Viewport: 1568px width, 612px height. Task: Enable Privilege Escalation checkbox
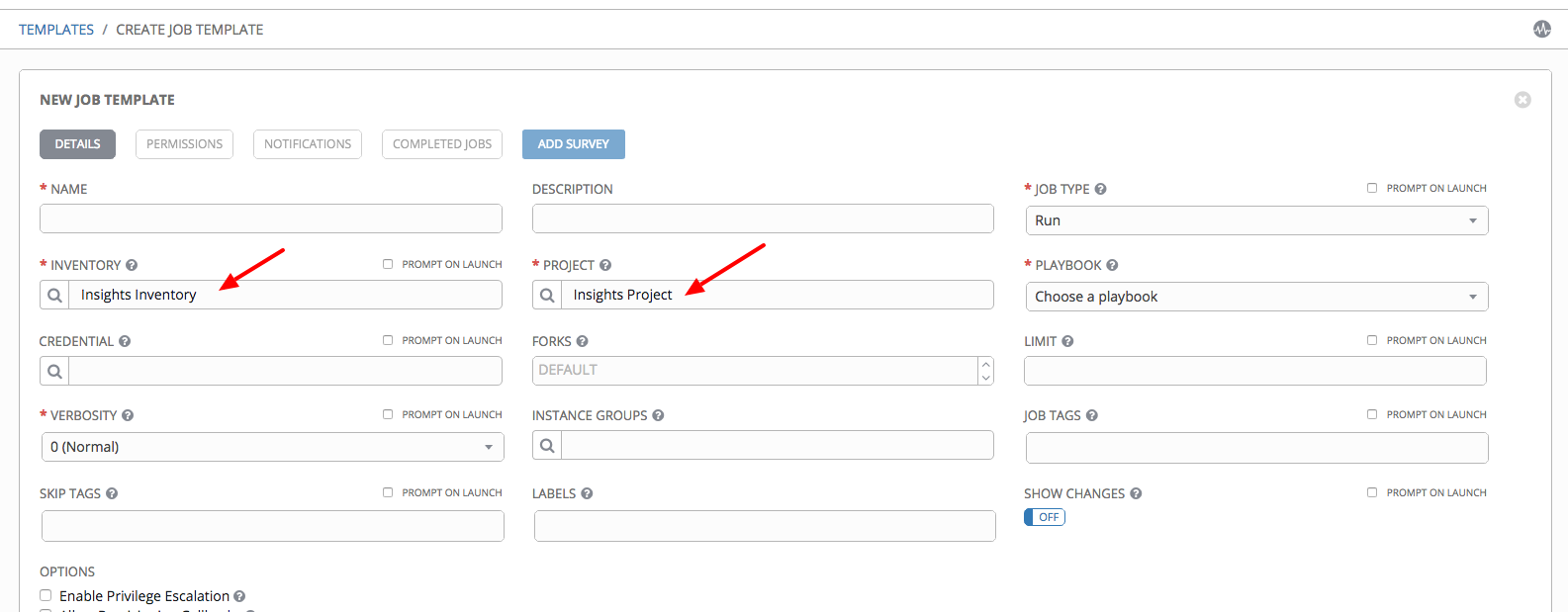coord(46,595)
